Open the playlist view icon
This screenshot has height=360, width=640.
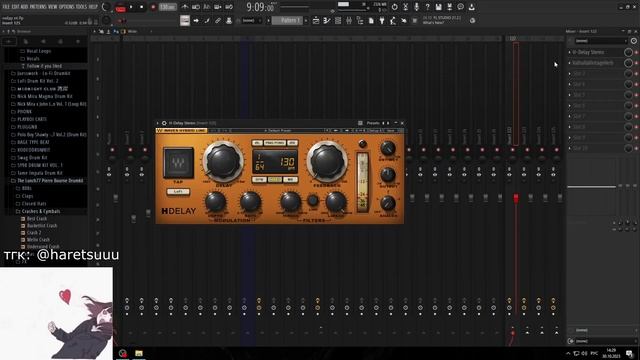tap(316, 20)
